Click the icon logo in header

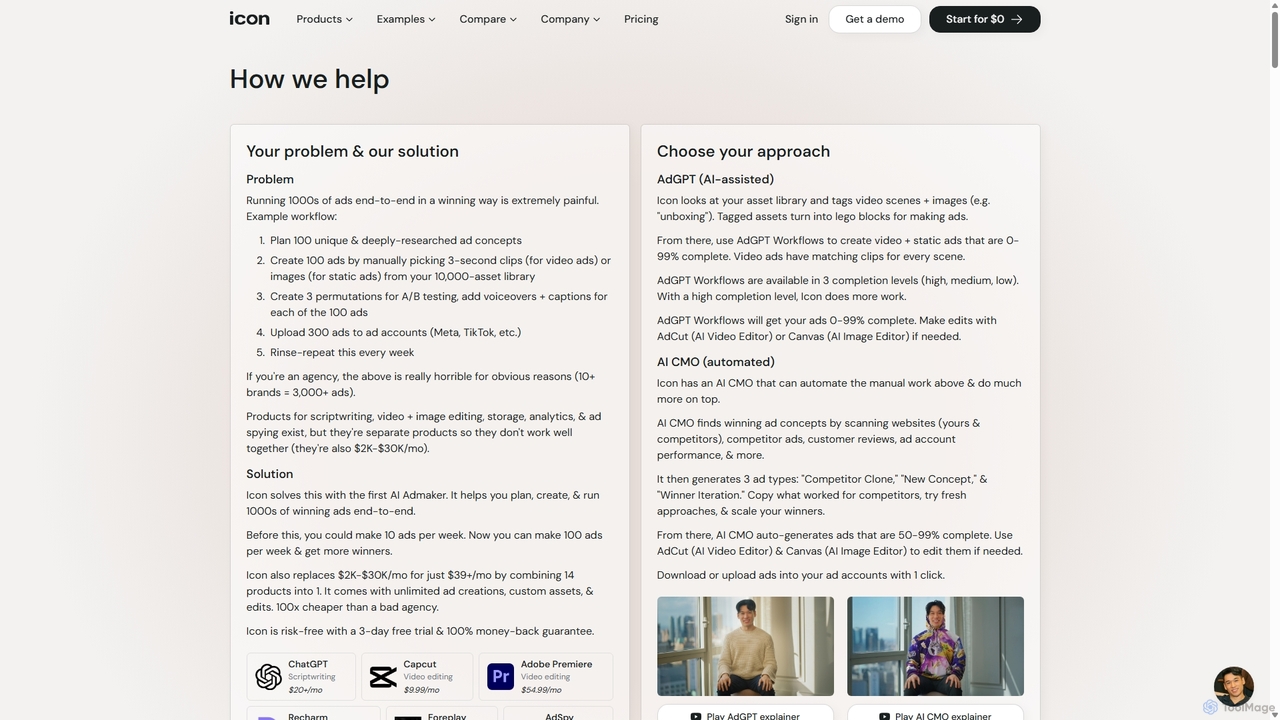point(249,18)
